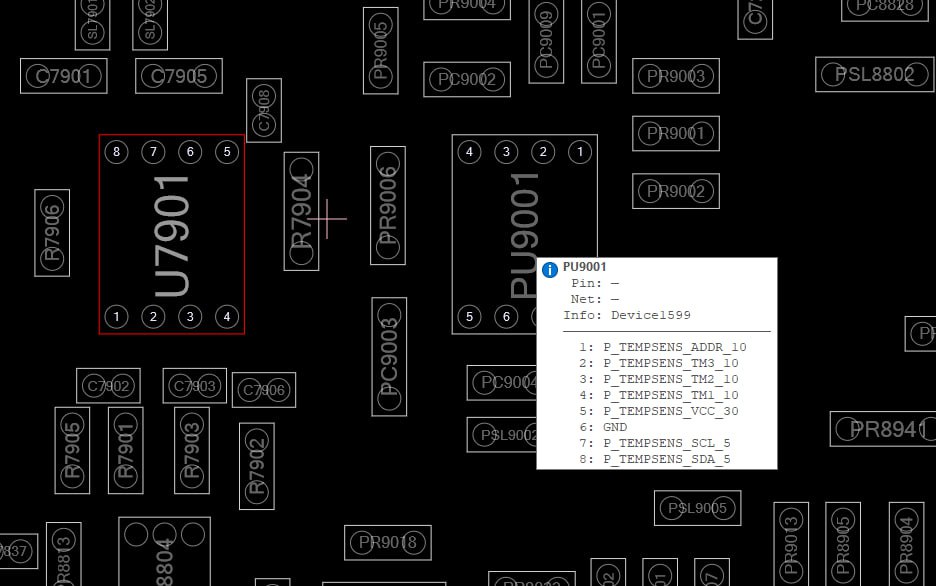Select capacitor PC9004
This screenshot has width=936, height=586.
502,383
